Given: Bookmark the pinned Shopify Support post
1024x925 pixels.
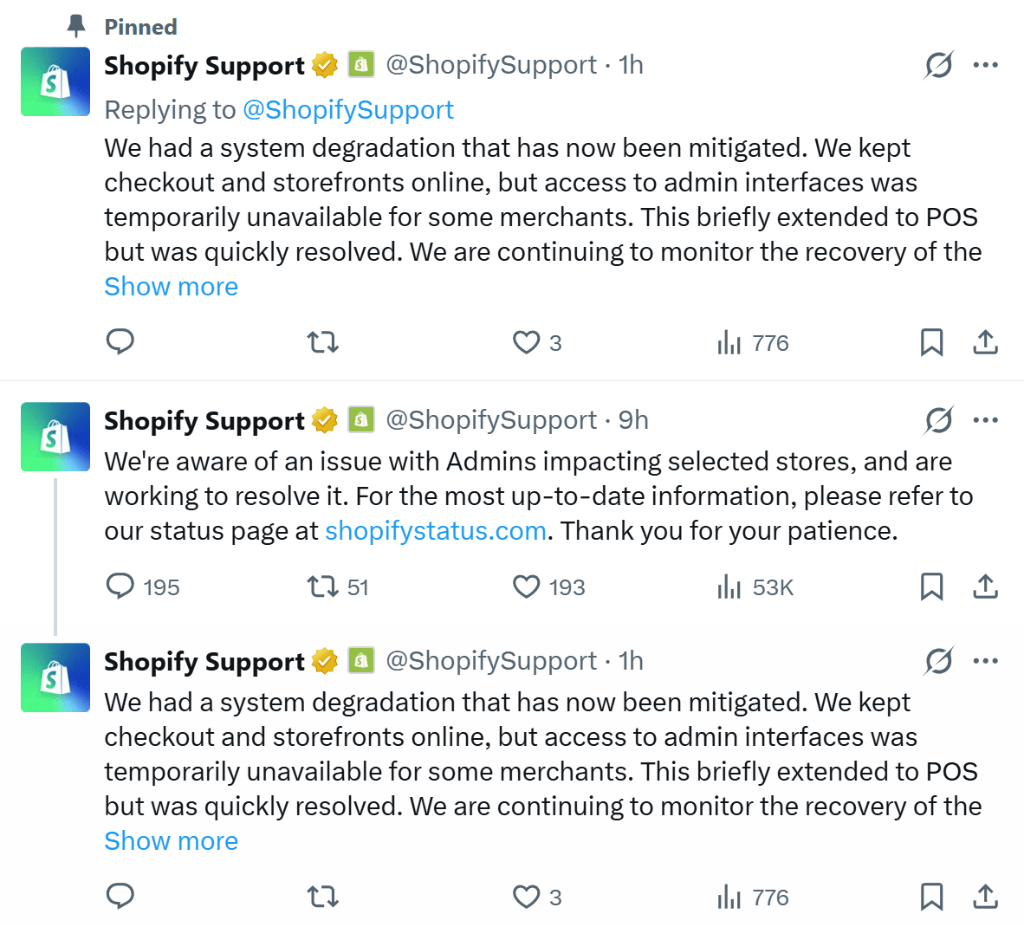Looking at the screenshot, I should [x=931, y=343].
